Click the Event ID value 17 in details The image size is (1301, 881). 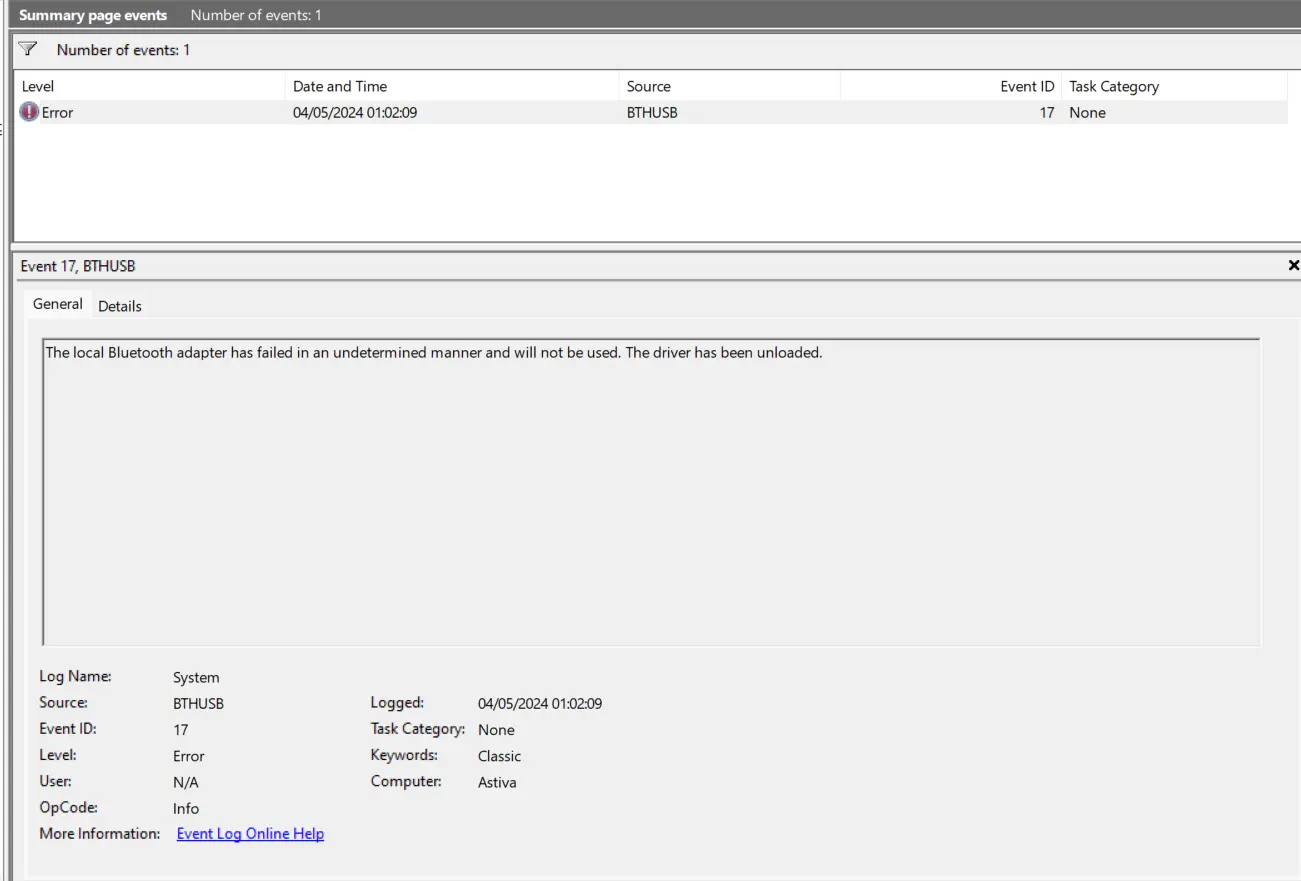tap(180, 729)
